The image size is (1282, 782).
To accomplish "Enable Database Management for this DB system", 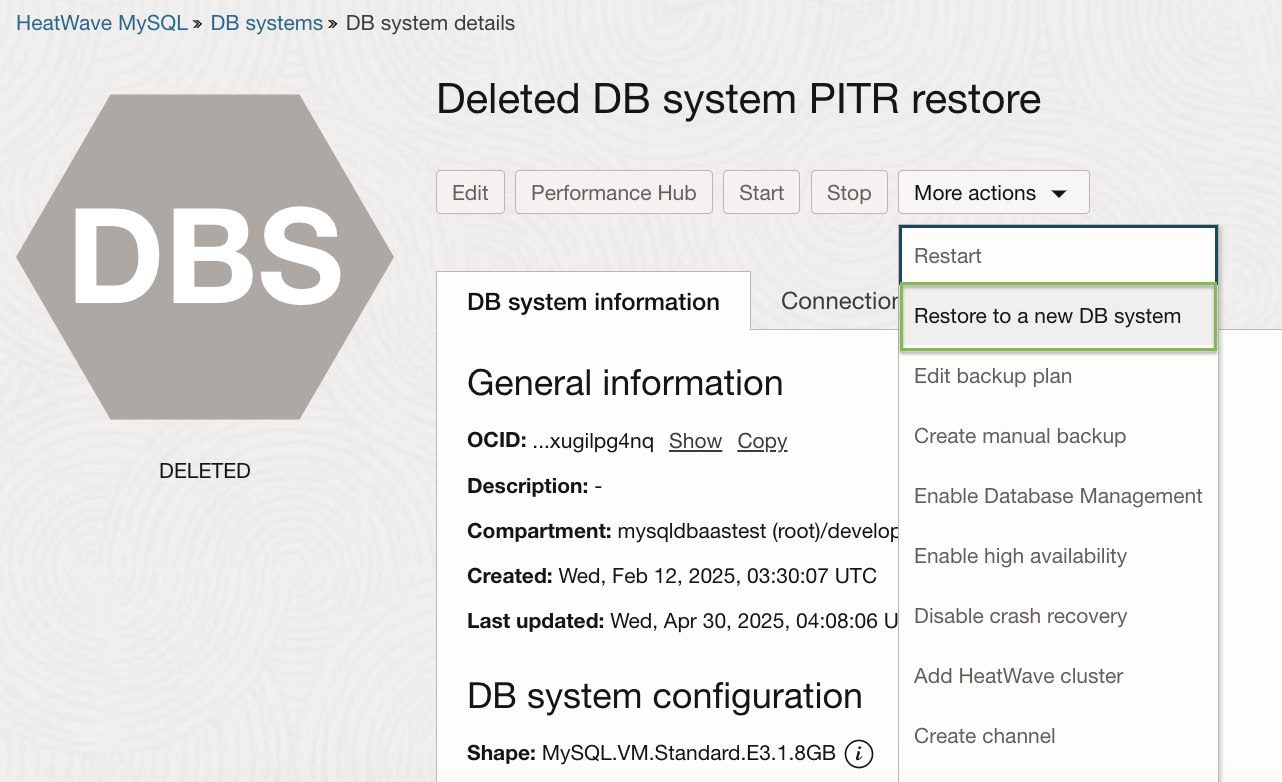I will 1058,496.
